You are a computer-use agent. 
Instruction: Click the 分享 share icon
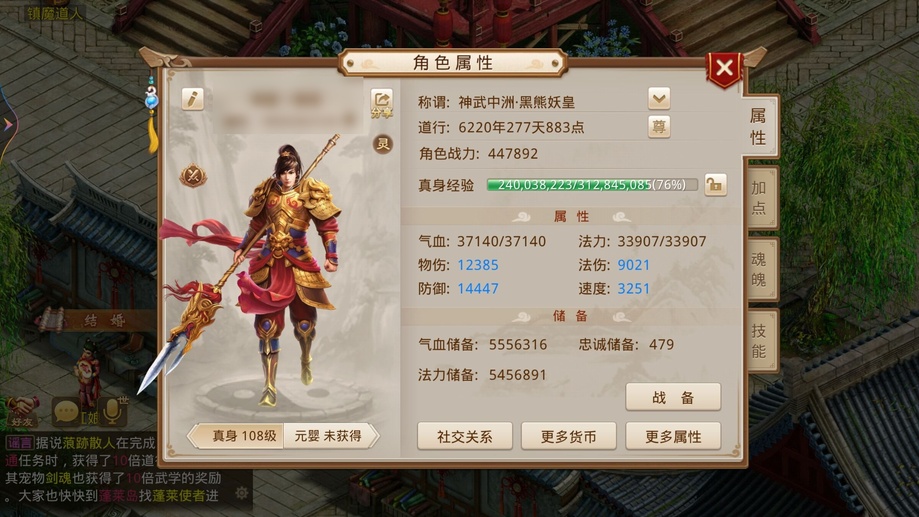382,104
